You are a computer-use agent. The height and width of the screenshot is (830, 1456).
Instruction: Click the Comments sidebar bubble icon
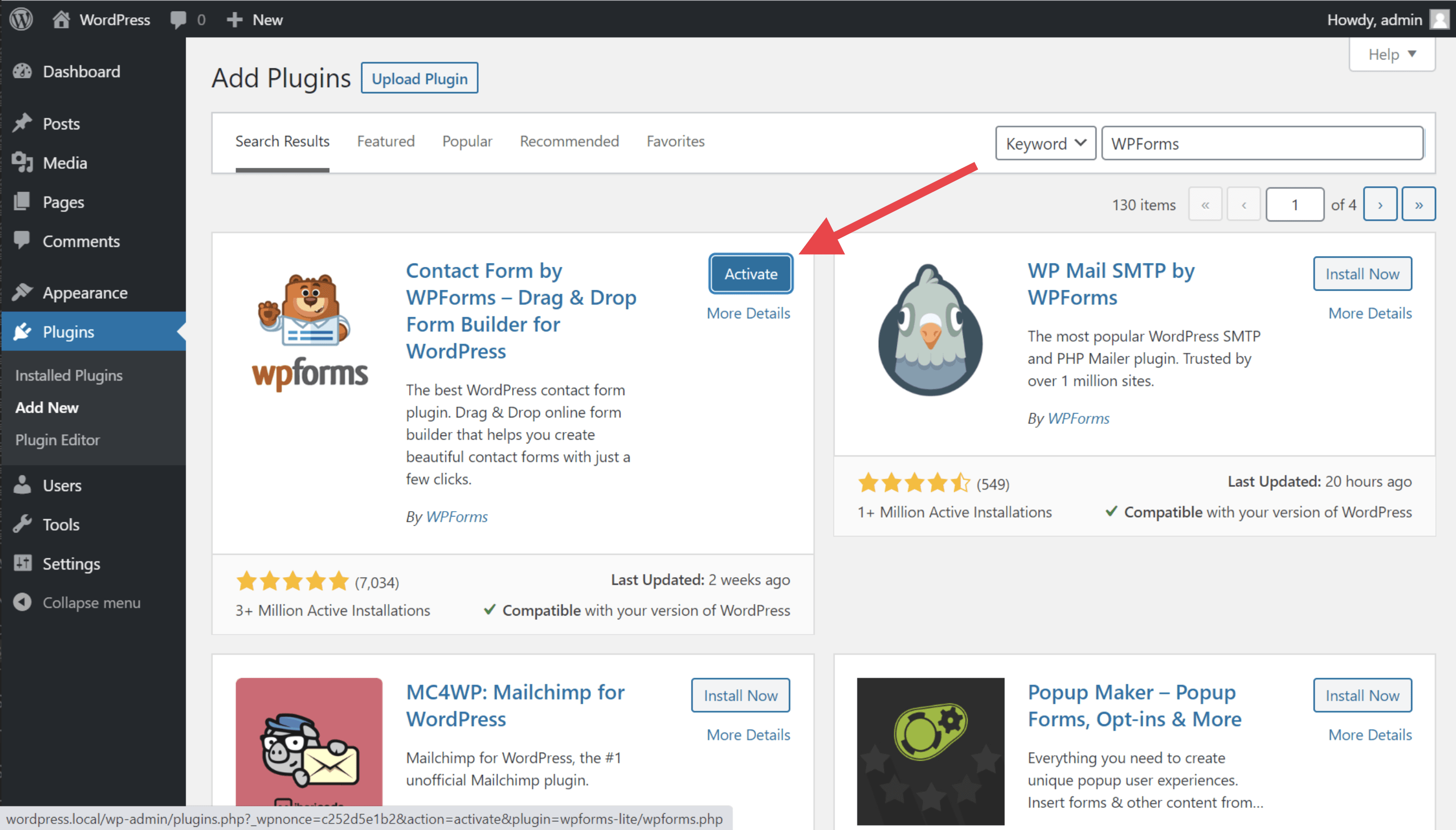coord(22,240)
